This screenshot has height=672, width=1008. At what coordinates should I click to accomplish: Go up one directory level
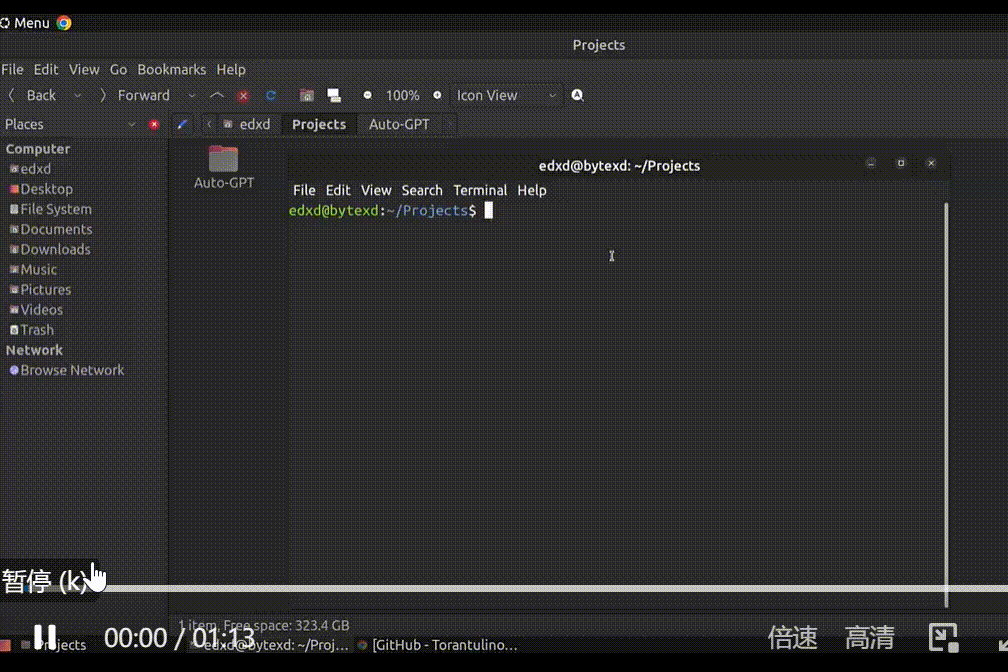coord(217,95)
